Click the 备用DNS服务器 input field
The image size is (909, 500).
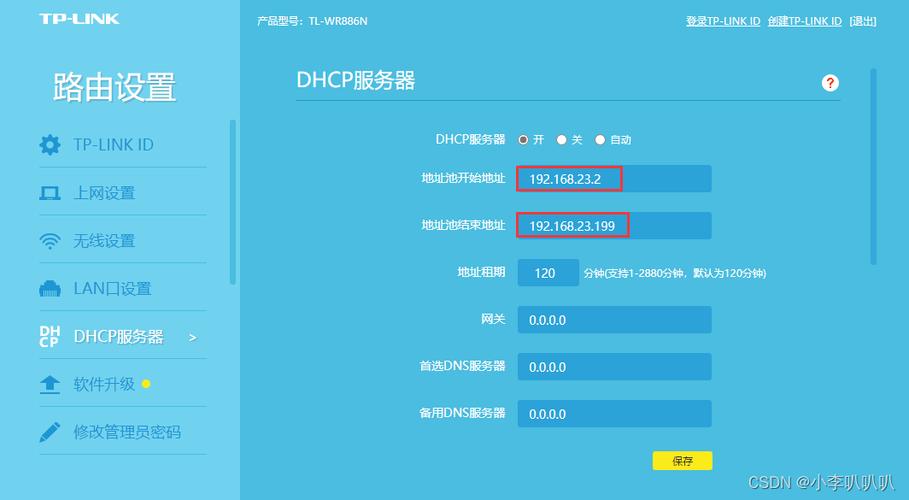pyautogui.click(x=615, y=414)
